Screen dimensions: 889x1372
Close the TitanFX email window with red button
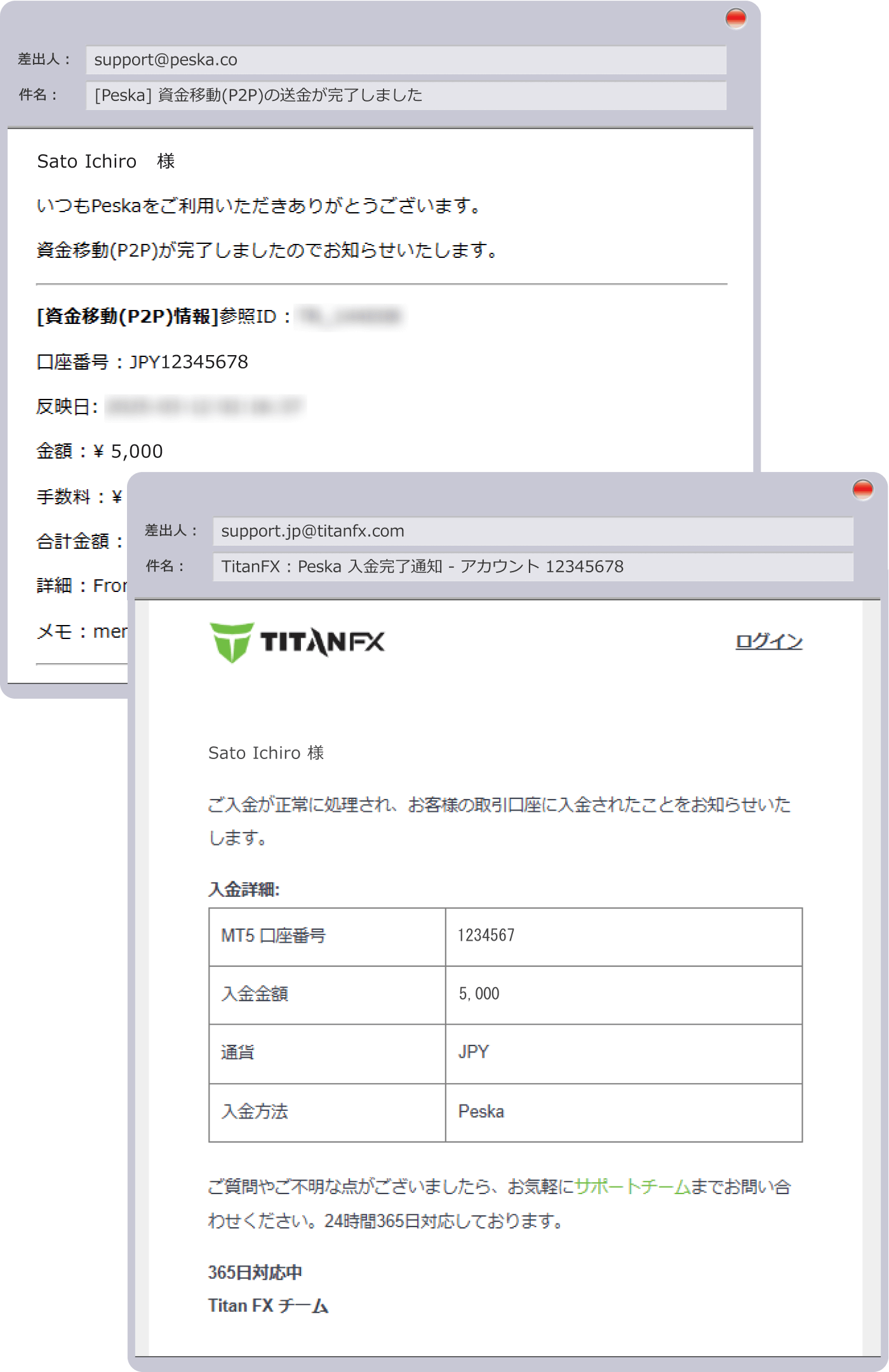pyautogui.click(x=862, y=490)
